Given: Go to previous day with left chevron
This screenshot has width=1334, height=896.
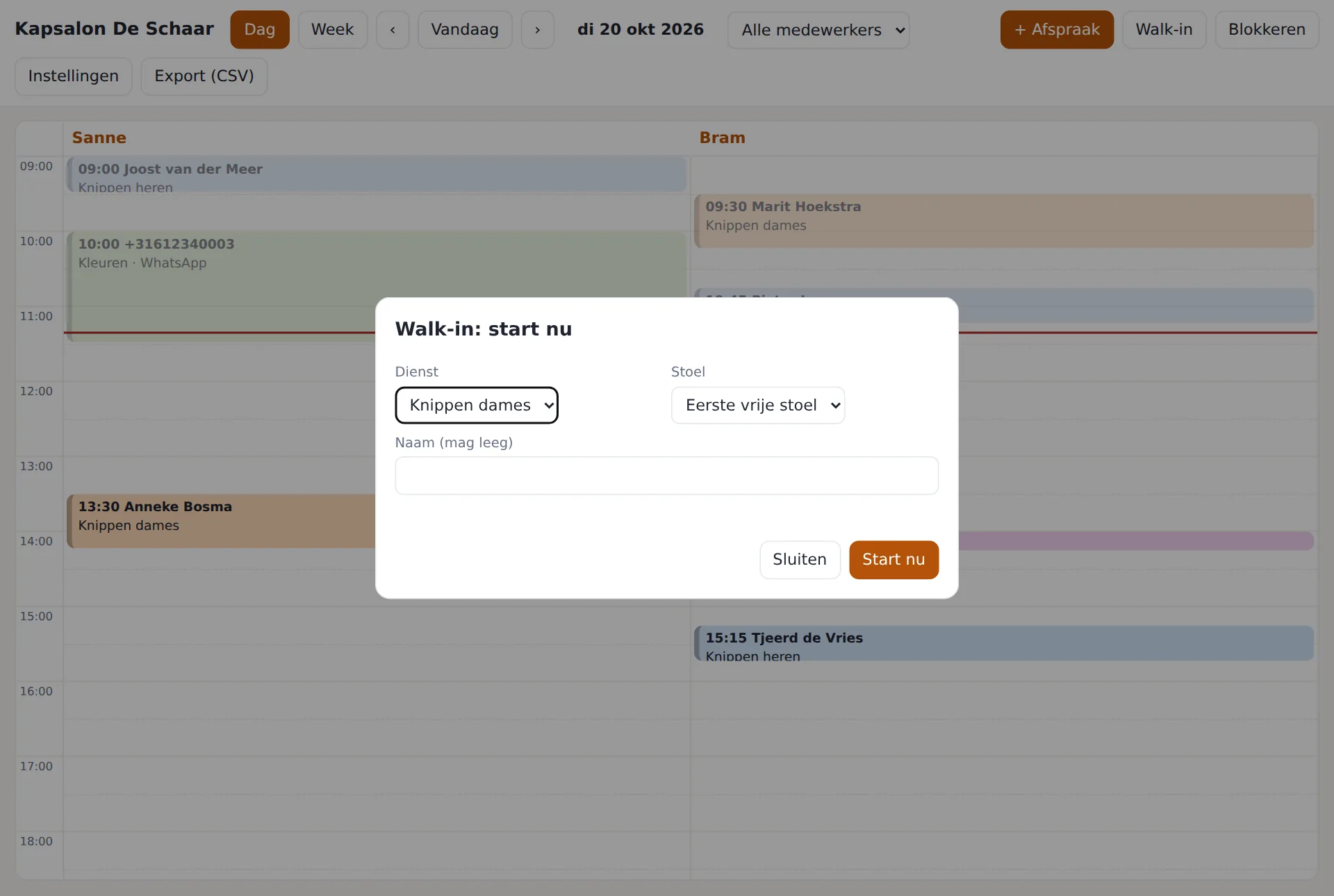Looking at the screenshot, I should pos(393,30).
